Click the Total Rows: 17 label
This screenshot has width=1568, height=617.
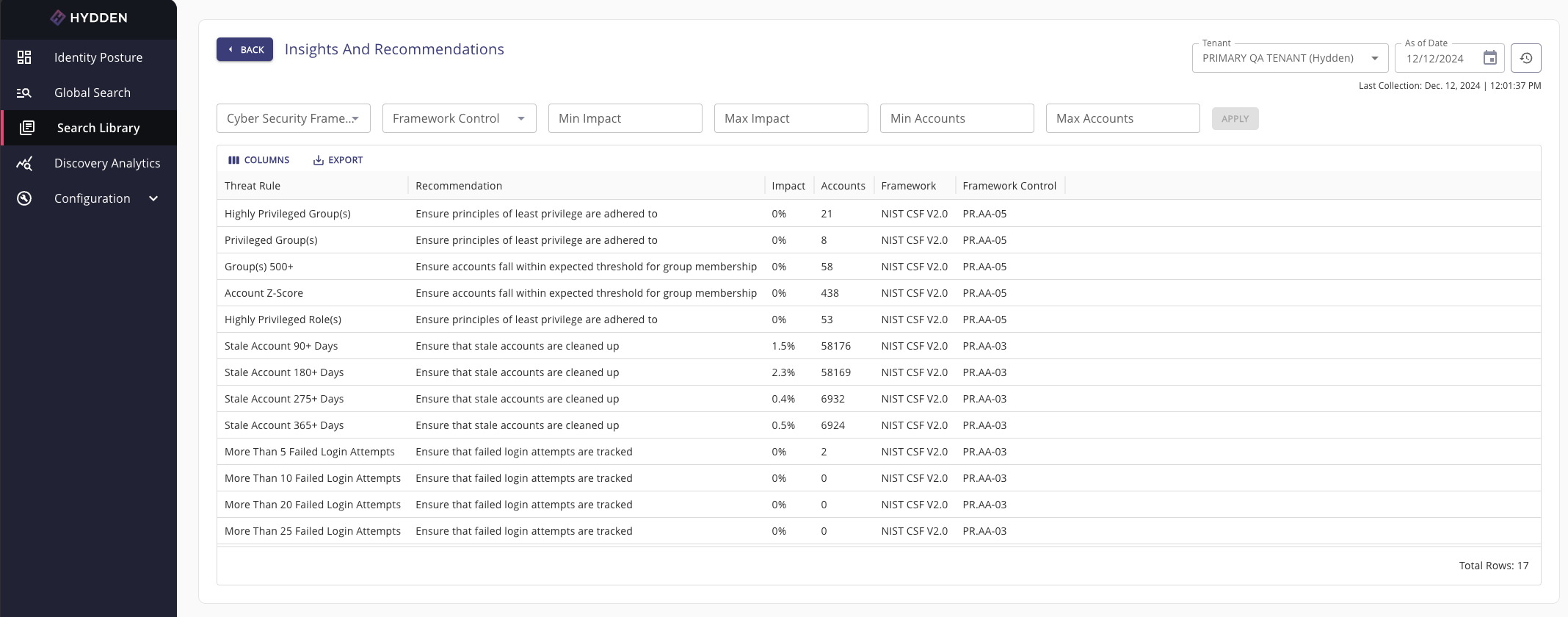click(1493, 566)
